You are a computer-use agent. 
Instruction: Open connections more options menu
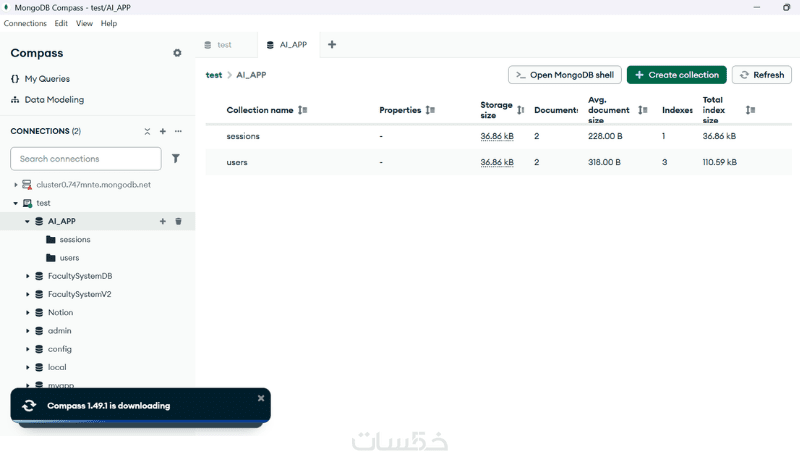coord(178,131)
